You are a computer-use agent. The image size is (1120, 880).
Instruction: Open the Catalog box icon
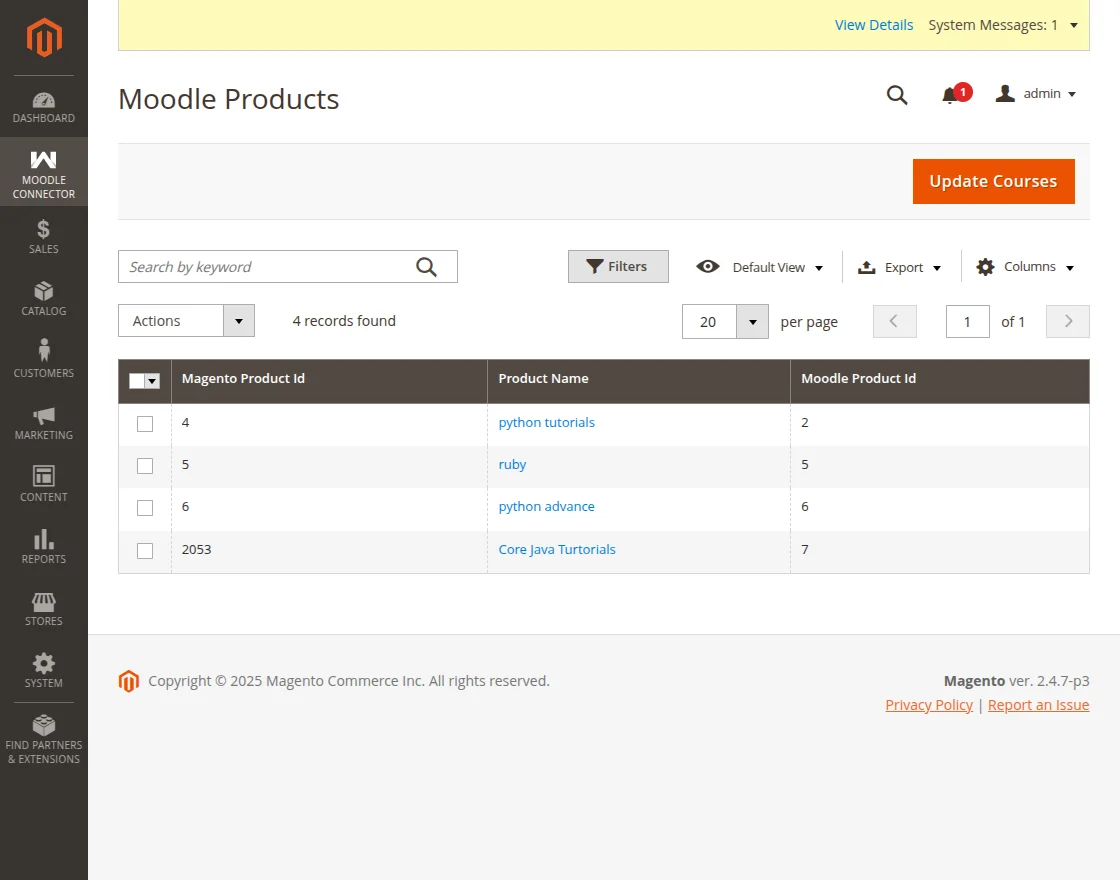44,291
